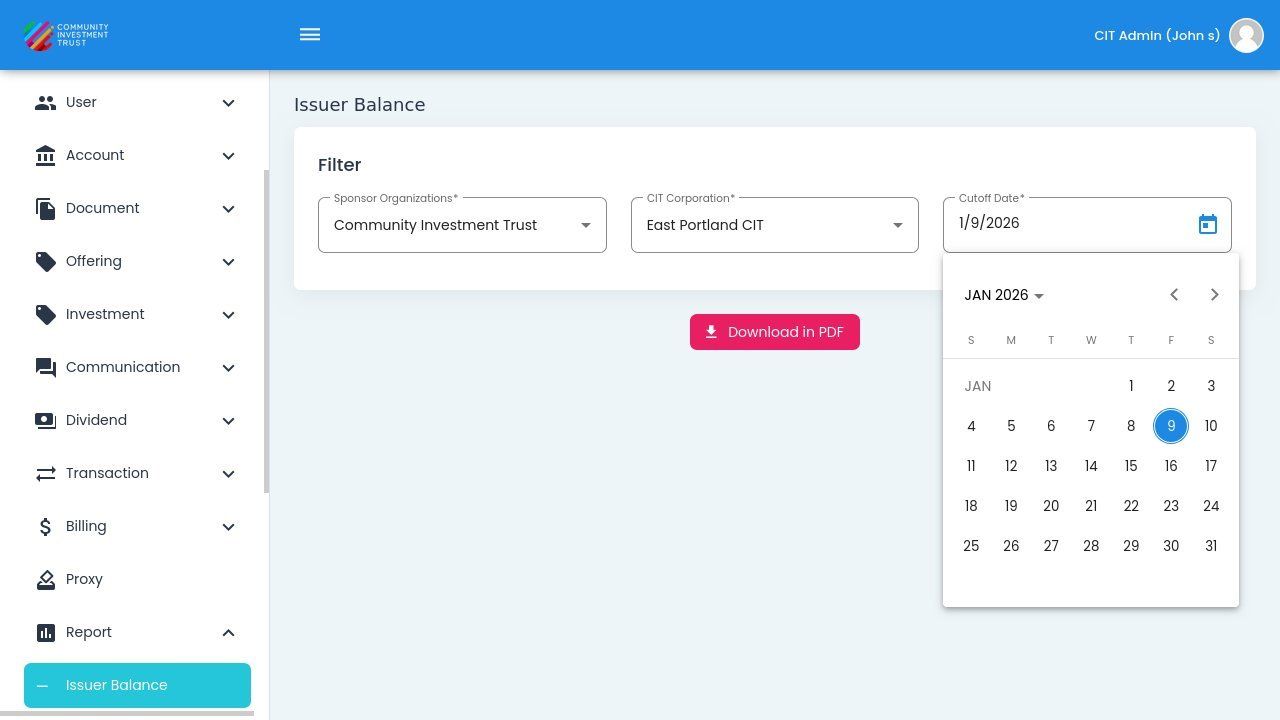This screenshot has height=720, width=1280.
Task: Select January 15 in the calendar
Action: [x=1130, y=466]
